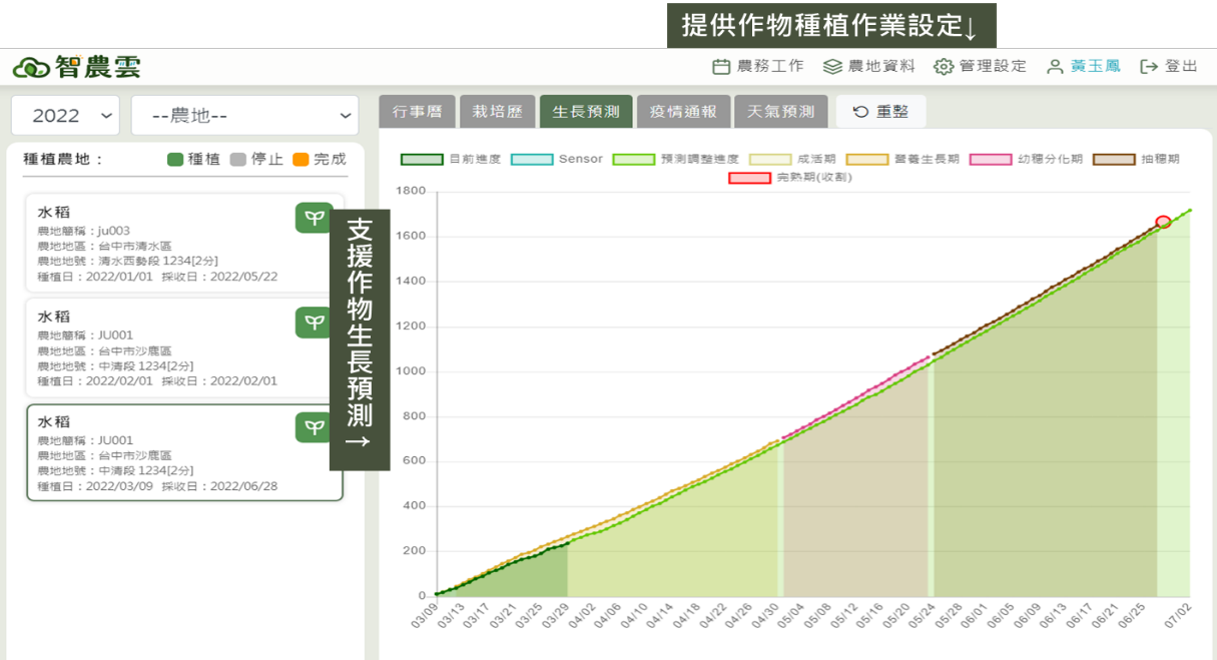Open the 2022 year dropdown
This screenshot has height=660, width=1217.
click(x=65, y=116)
